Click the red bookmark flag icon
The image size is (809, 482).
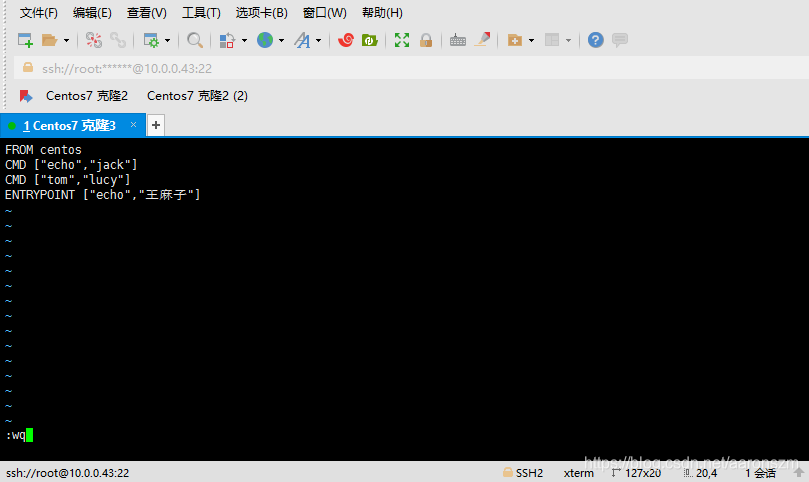(26, 96)
